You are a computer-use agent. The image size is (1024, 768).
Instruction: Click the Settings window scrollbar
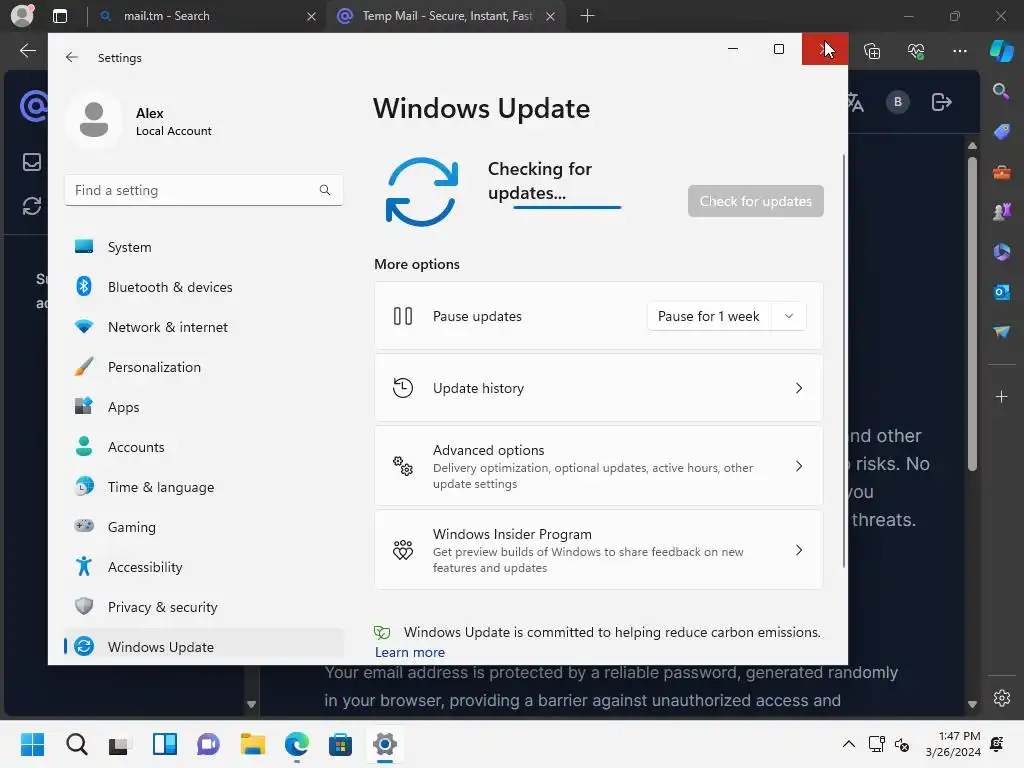pyautogui.click(x=843, y=360)
